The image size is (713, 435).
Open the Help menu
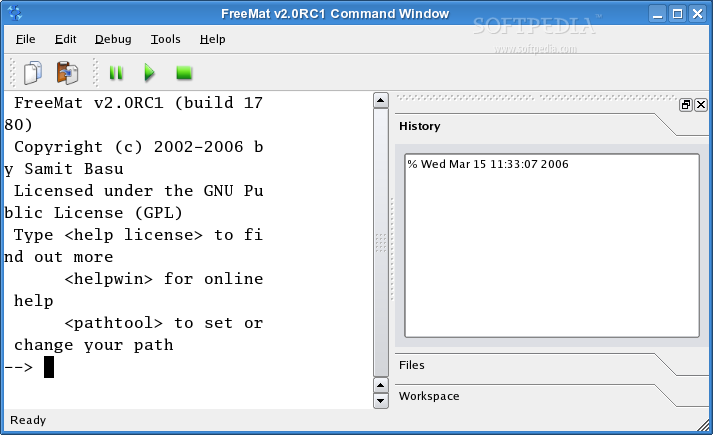(x=212, y=40)
